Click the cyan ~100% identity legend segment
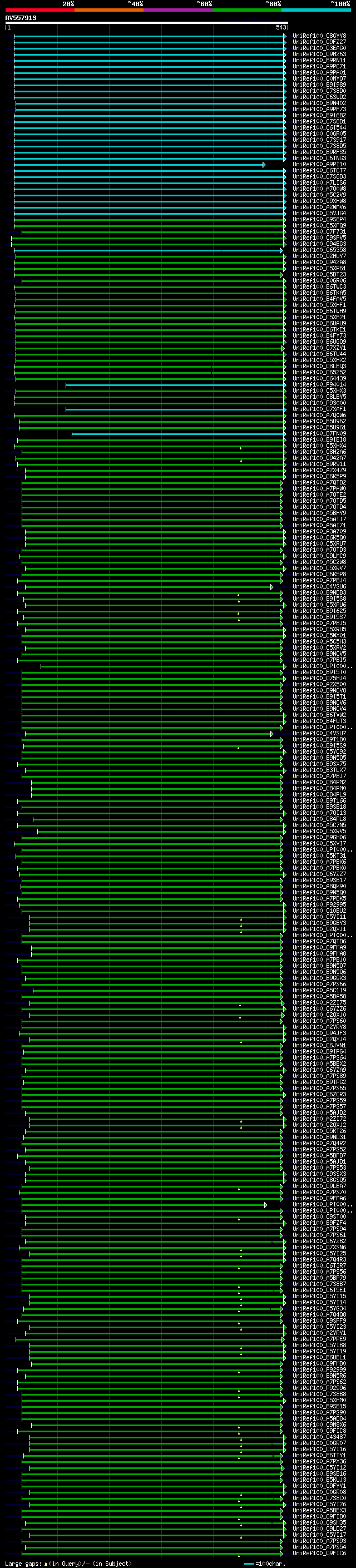Screen dimensions: 356x1568 316,10
